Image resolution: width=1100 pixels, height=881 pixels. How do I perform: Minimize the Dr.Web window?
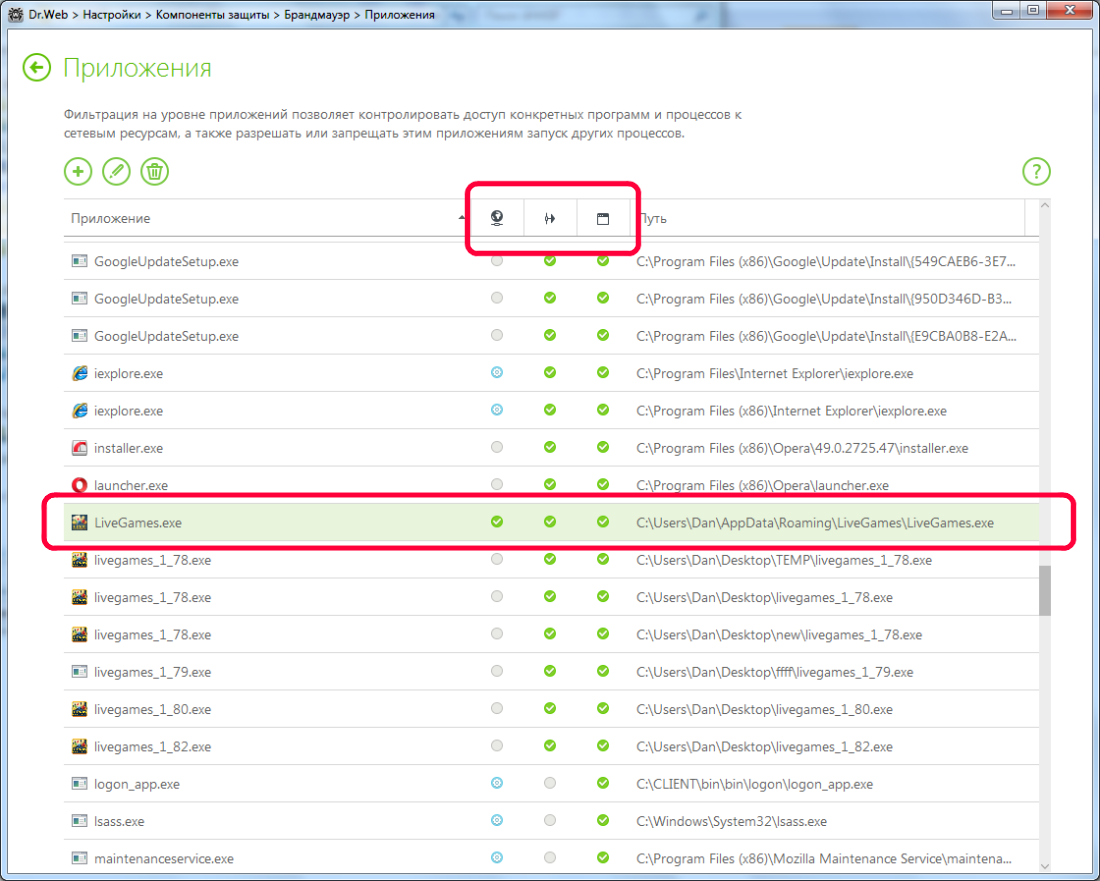pyautogui.click(x=1008, y=10)
